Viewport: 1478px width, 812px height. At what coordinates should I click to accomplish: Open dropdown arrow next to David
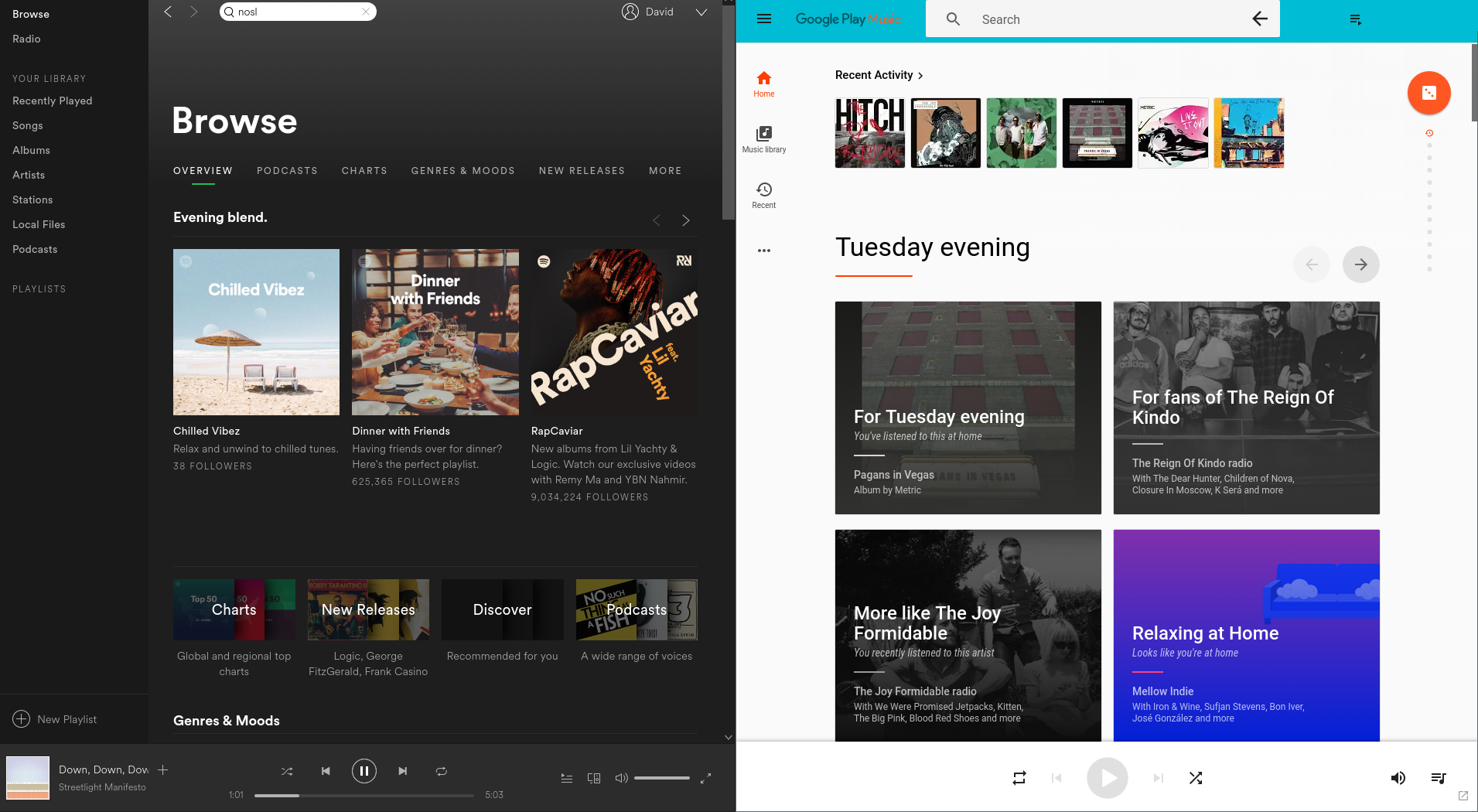[x=701, y=12]
